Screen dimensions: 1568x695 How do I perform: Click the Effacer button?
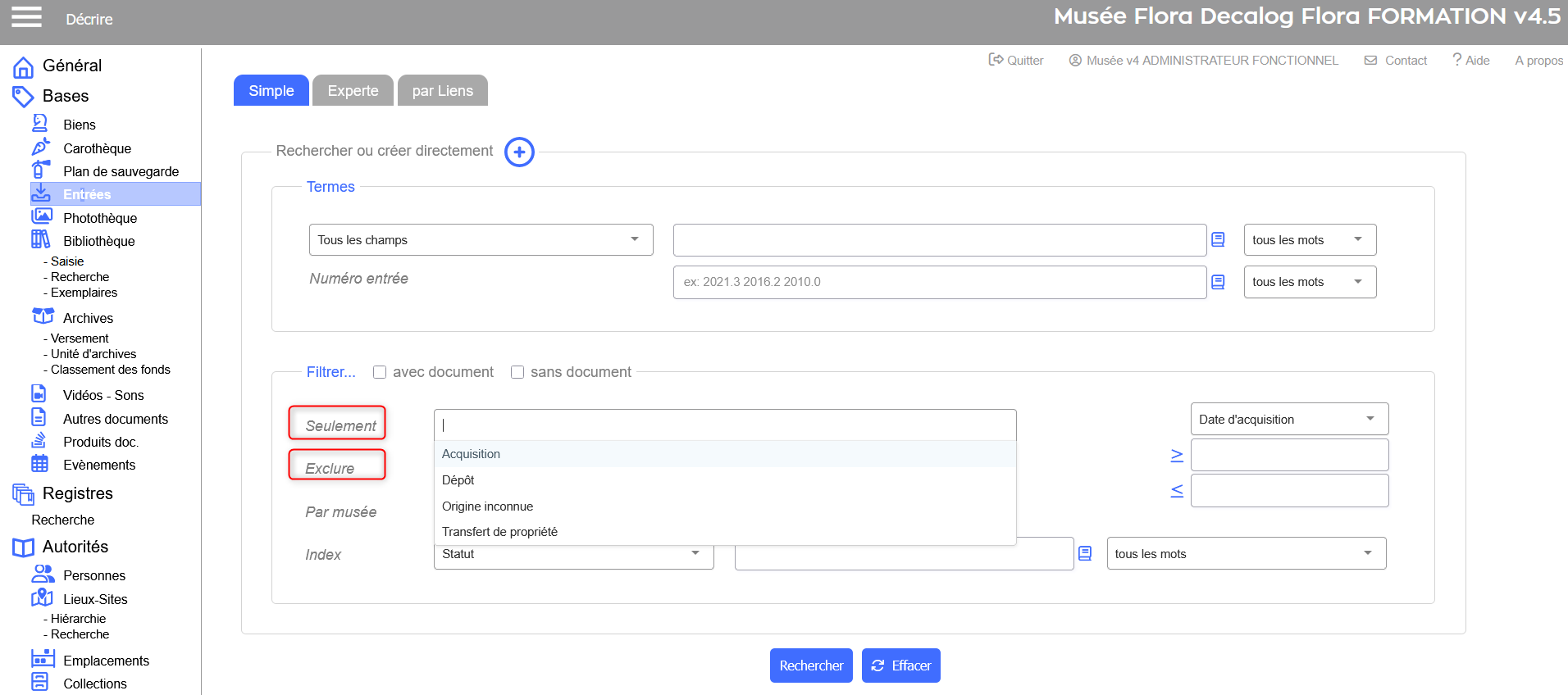(900, 665)
